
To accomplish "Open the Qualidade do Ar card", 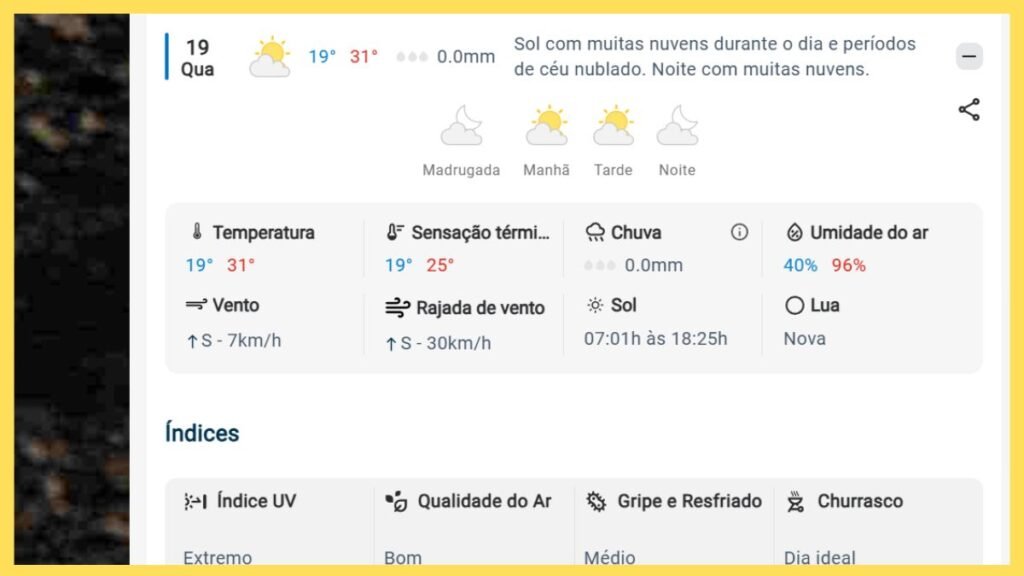I will point(474,522).
